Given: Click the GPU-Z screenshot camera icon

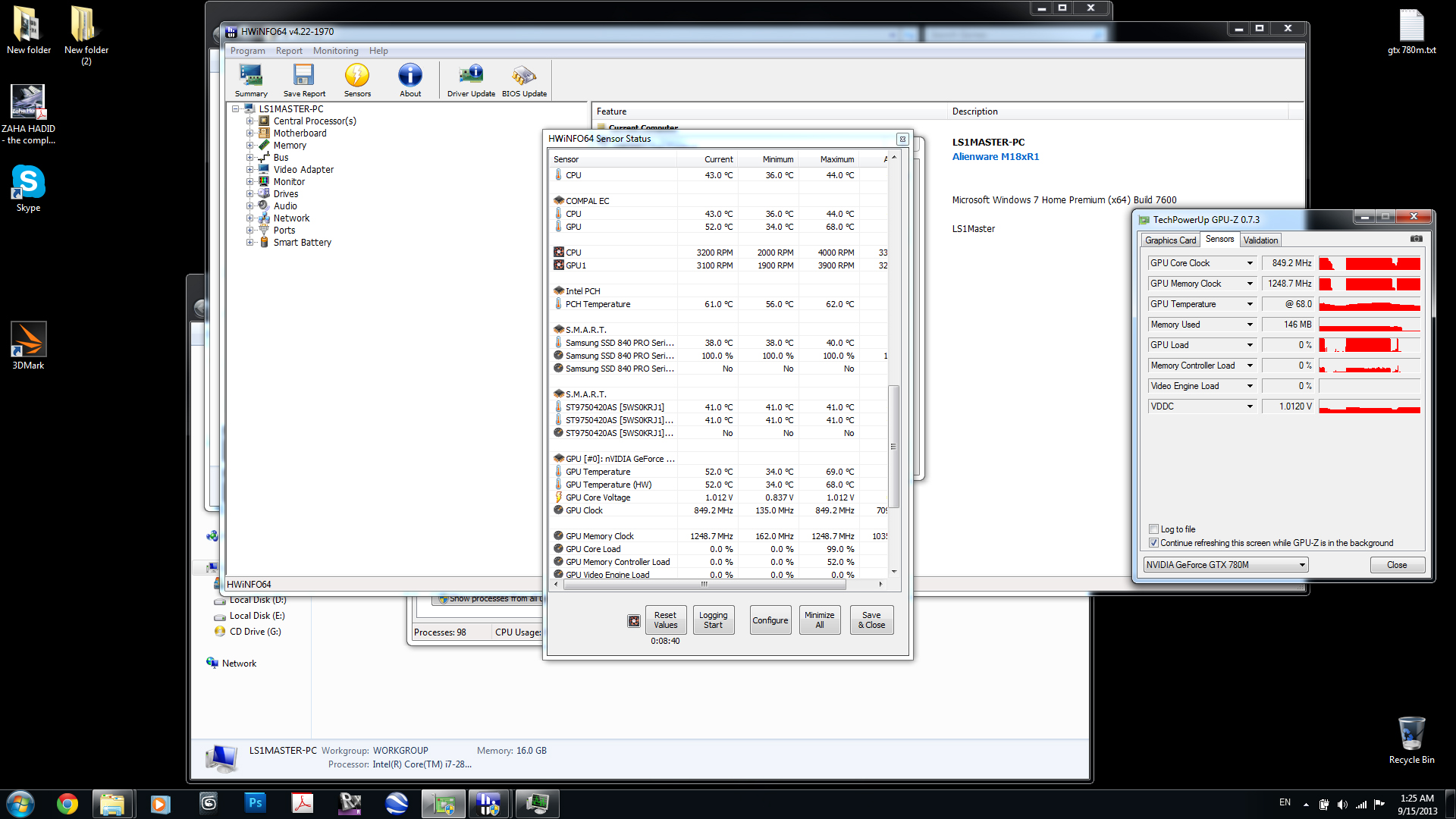Looking at the screenshot, I should pyautogui.click(x=1416, y=239).
